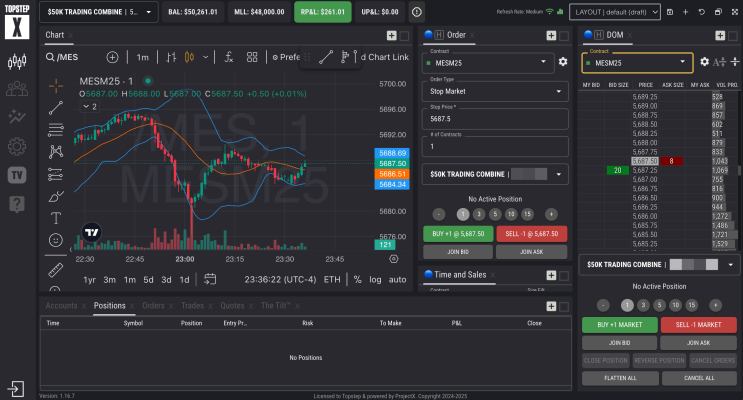This screenshot has height=400, width=743.
Task: Open the fx indicators icon
Action: 229,57
